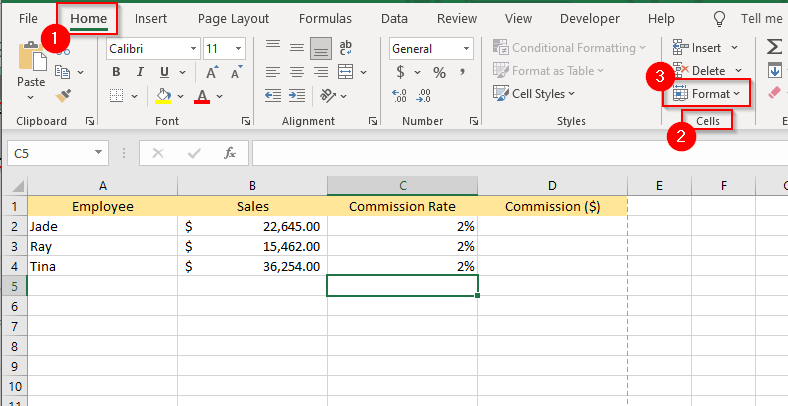Toggle Italic text formatting

(140, 72)
